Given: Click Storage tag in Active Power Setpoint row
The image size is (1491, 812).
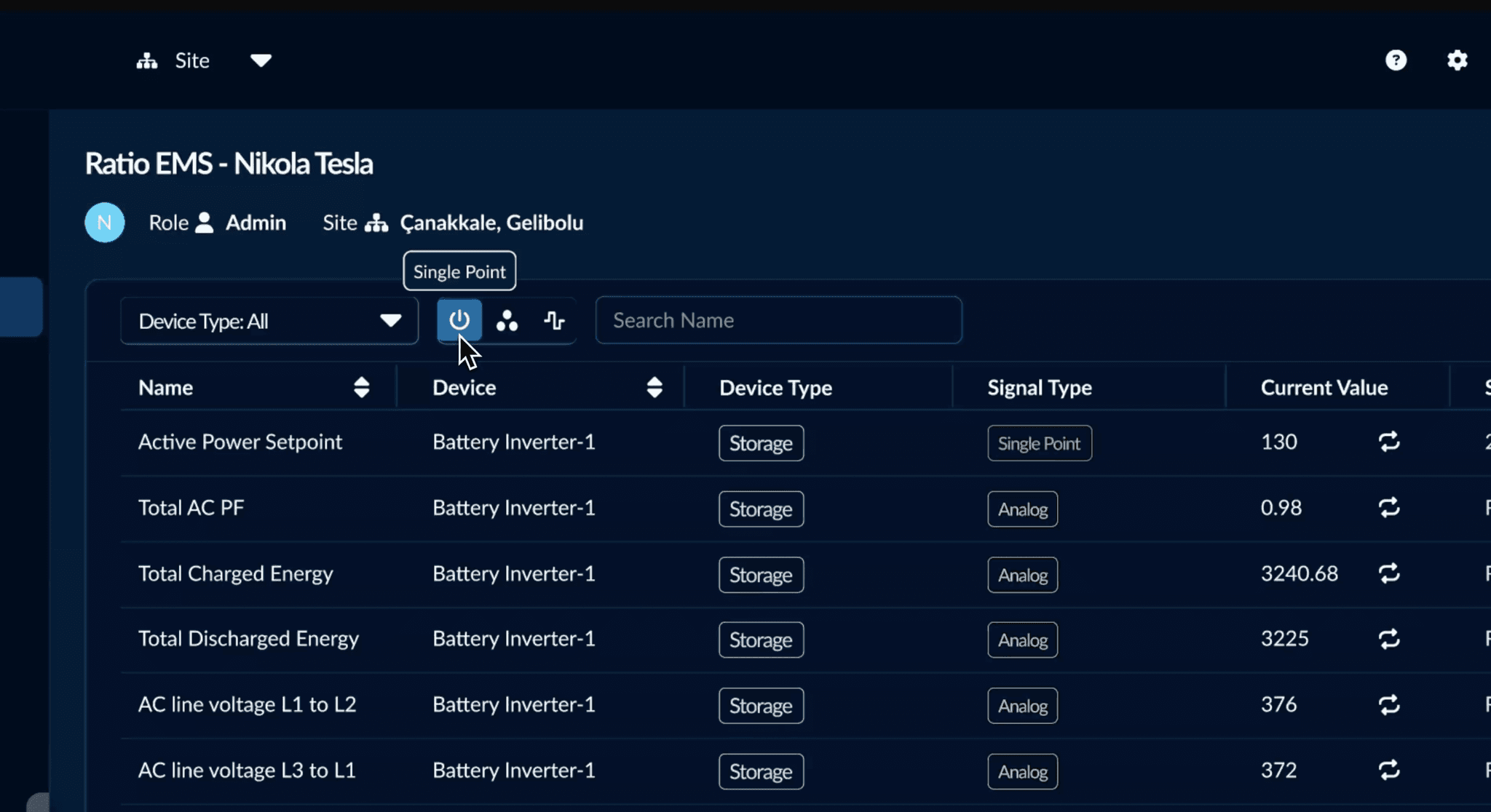Looking at the screenshot, I should (761, 443).
